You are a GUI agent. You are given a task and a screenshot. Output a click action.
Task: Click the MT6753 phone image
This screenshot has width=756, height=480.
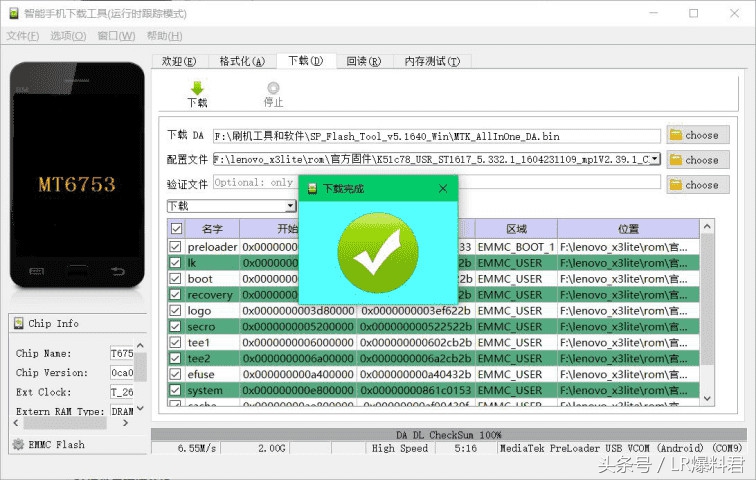click(77, 175)
